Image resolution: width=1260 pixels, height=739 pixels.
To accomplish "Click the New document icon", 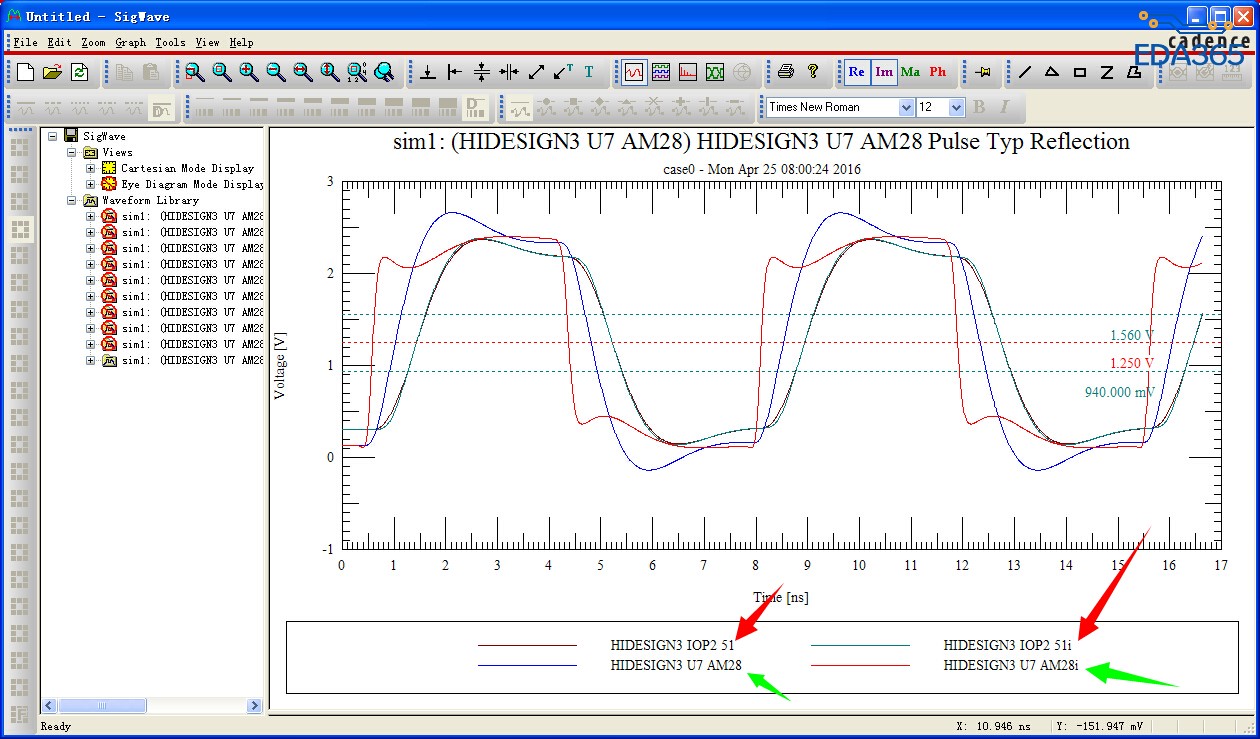I will tap(25, 72).
